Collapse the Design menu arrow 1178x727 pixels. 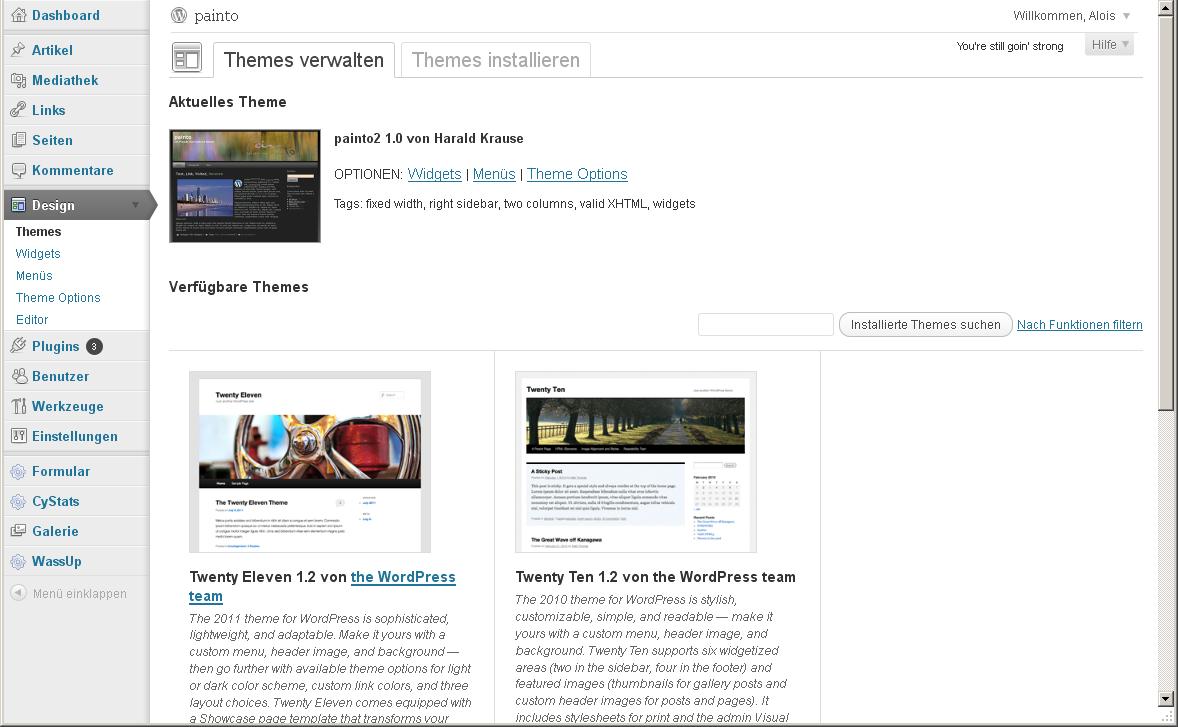135,205
